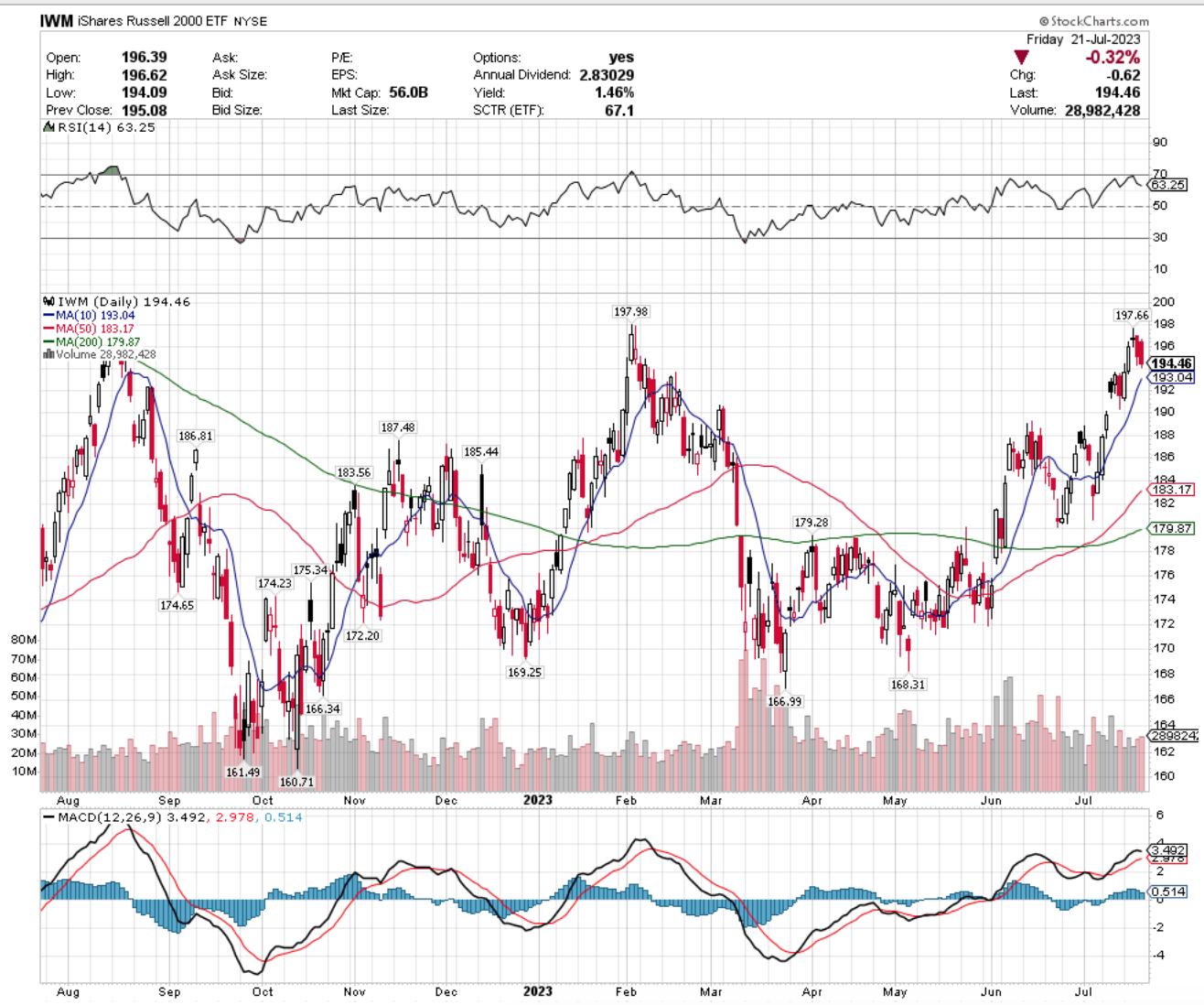The width and height of the screenshot is (1204, 1005).
Task: Click the 187.48 price annotation
Action: 398,427
